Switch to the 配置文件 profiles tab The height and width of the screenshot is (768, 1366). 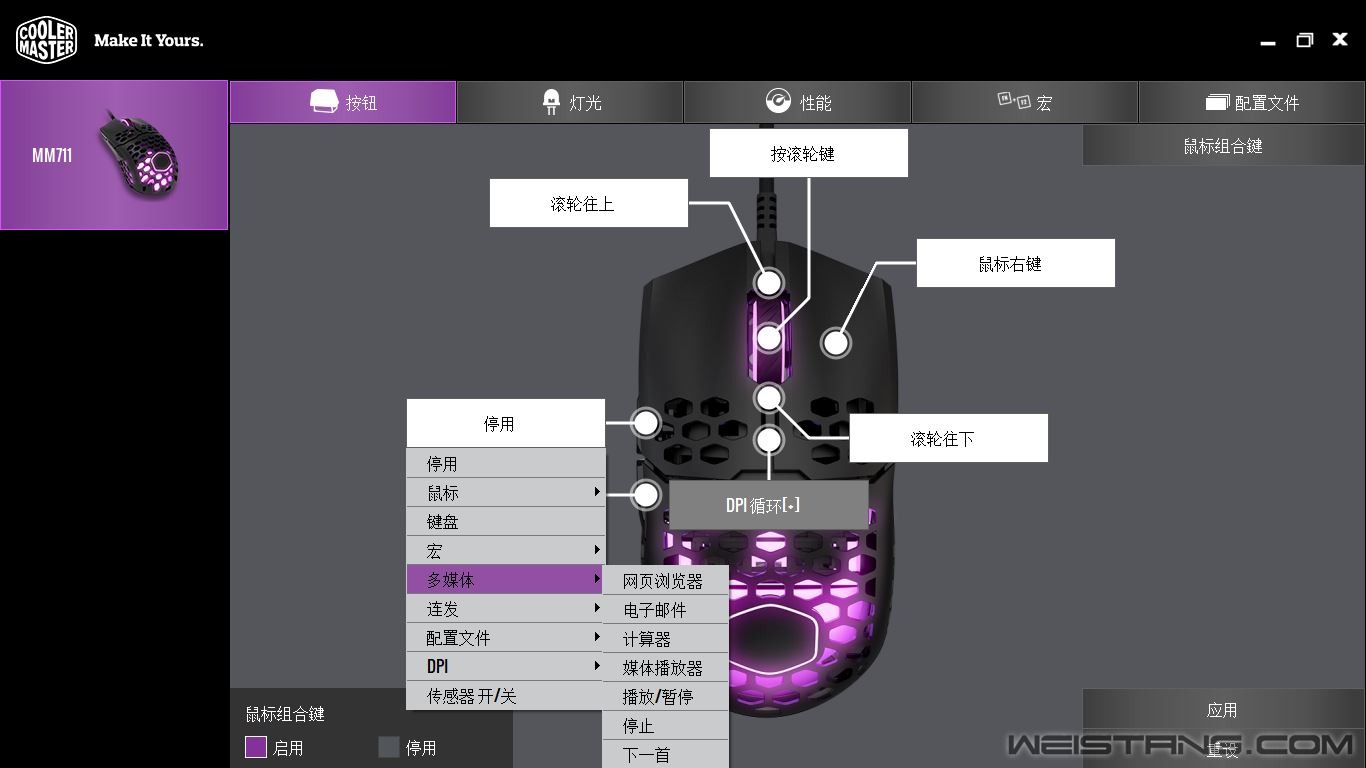[x=1252, y=102]
